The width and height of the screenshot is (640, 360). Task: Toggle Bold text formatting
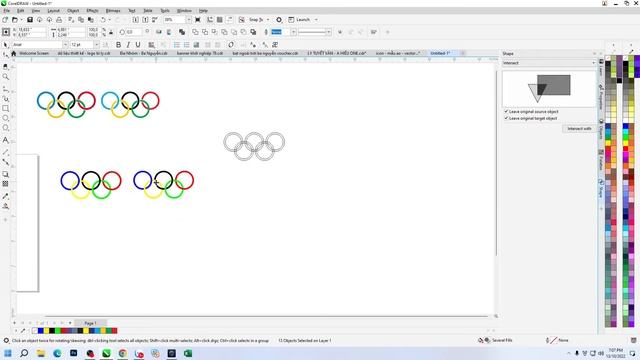pos(118,44)
